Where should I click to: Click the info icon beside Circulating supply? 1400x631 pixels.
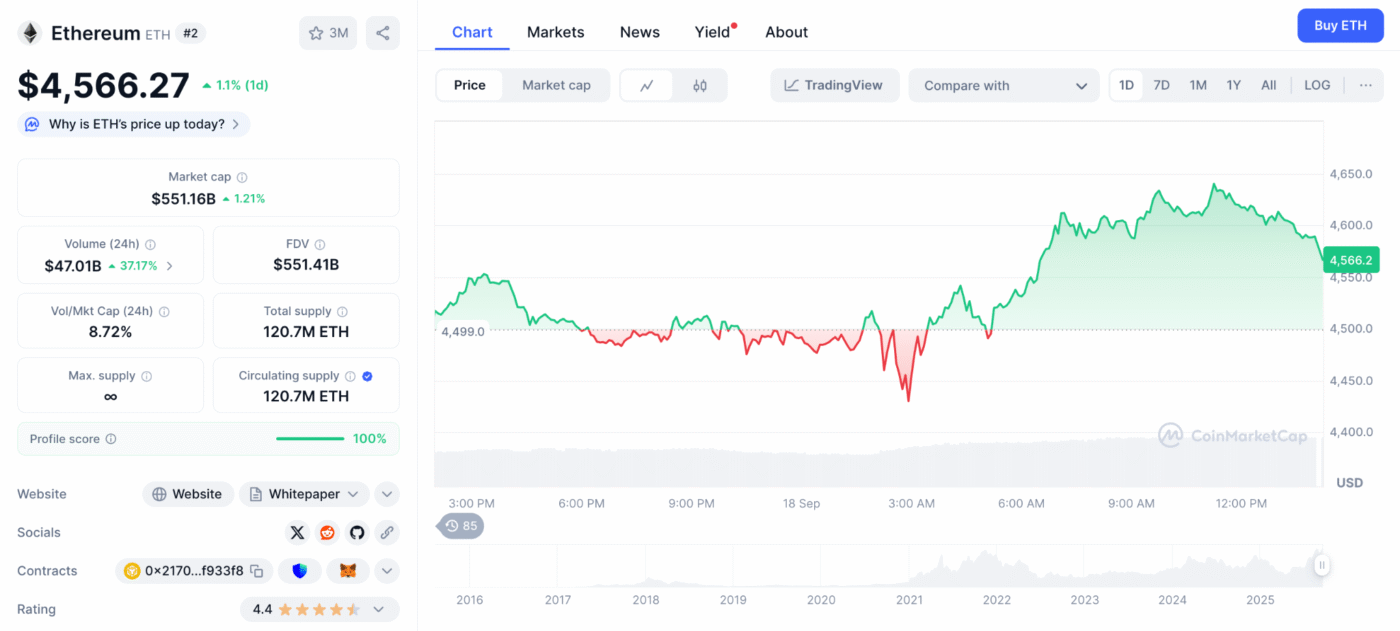point(350,376)
